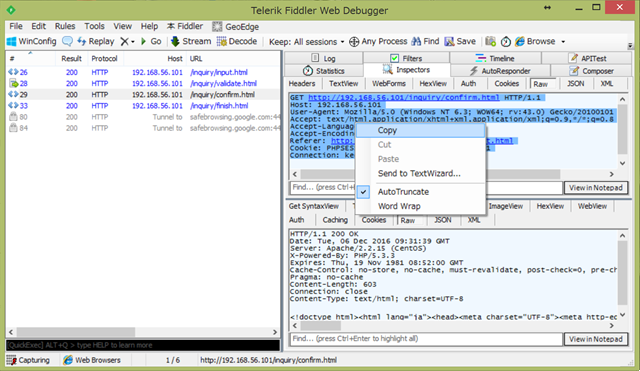Open the View menu

[122, 27]
